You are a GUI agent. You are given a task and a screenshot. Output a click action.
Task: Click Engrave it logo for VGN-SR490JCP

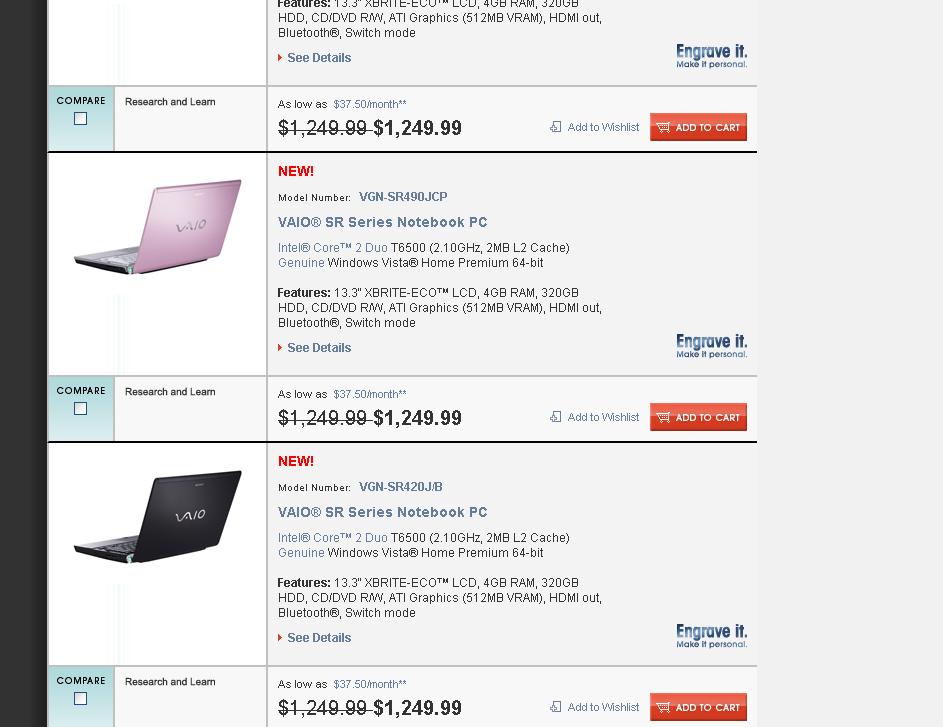click(x=711, y=346)
